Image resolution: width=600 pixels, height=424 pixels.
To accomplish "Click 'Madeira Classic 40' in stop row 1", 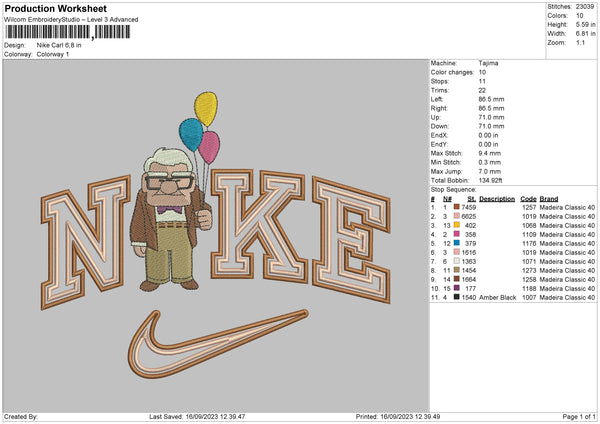I will click(567, 207).
